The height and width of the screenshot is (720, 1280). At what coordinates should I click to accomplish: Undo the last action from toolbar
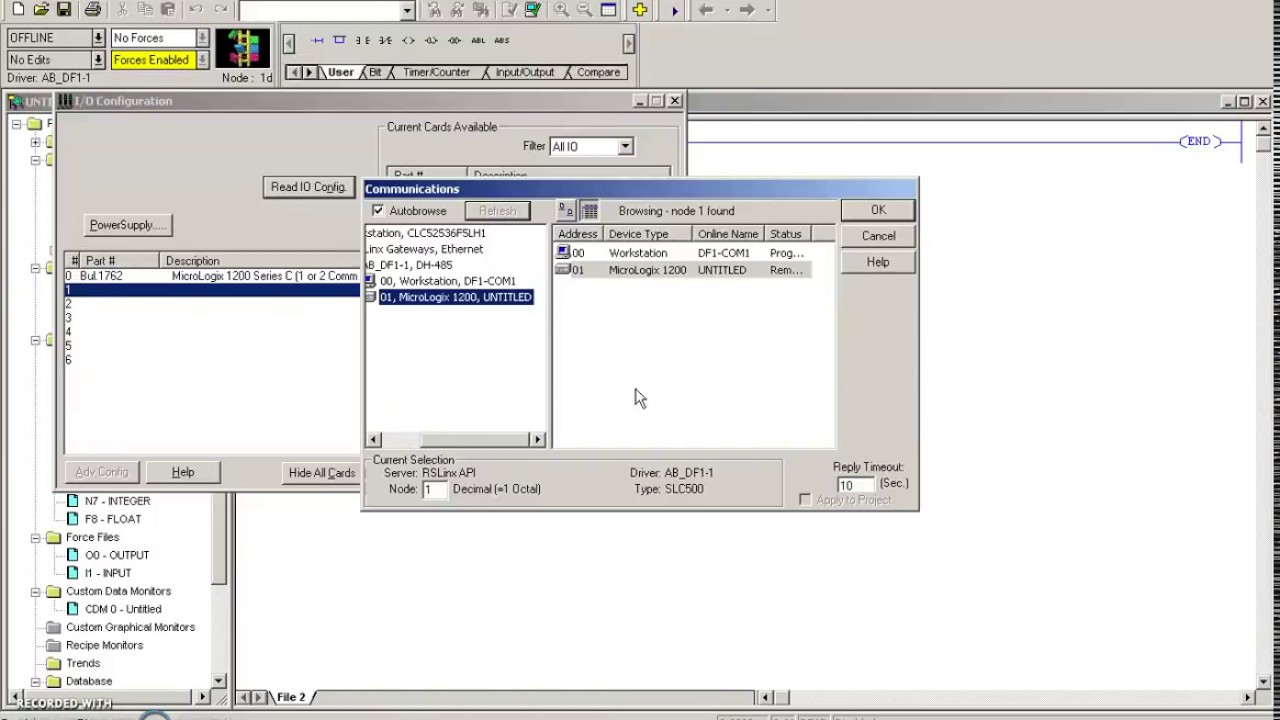click(x=196, y=10)
